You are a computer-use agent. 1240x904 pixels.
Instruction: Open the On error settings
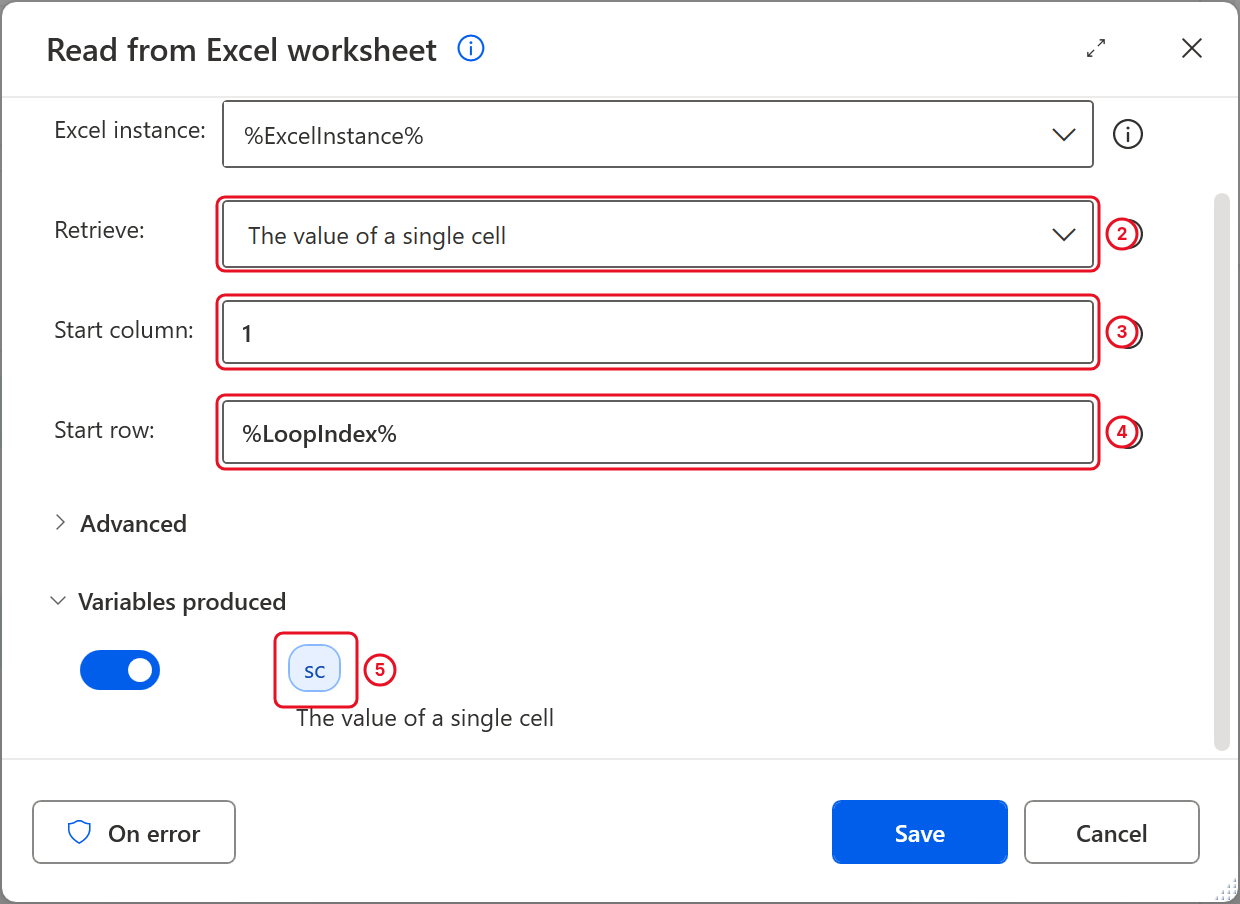pos(134,833)
